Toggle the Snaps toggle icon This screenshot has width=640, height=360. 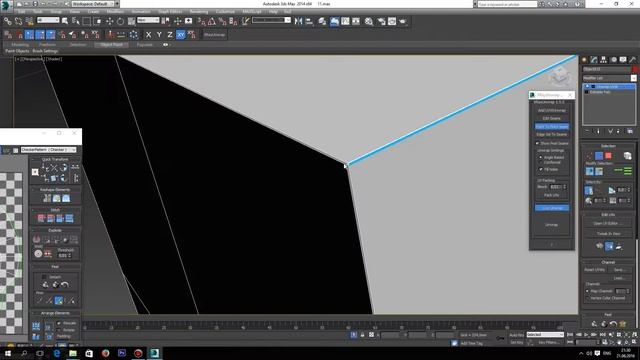[202, 21]
